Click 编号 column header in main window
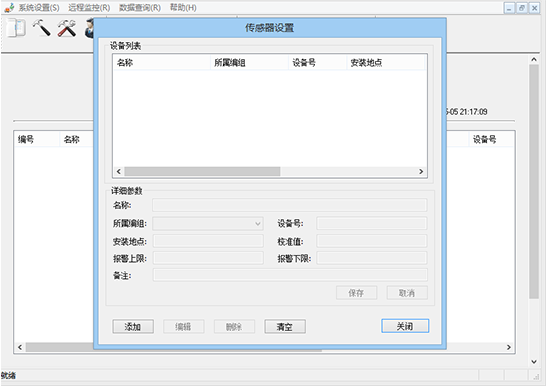The image size is (546, 388). pos(37,140)
